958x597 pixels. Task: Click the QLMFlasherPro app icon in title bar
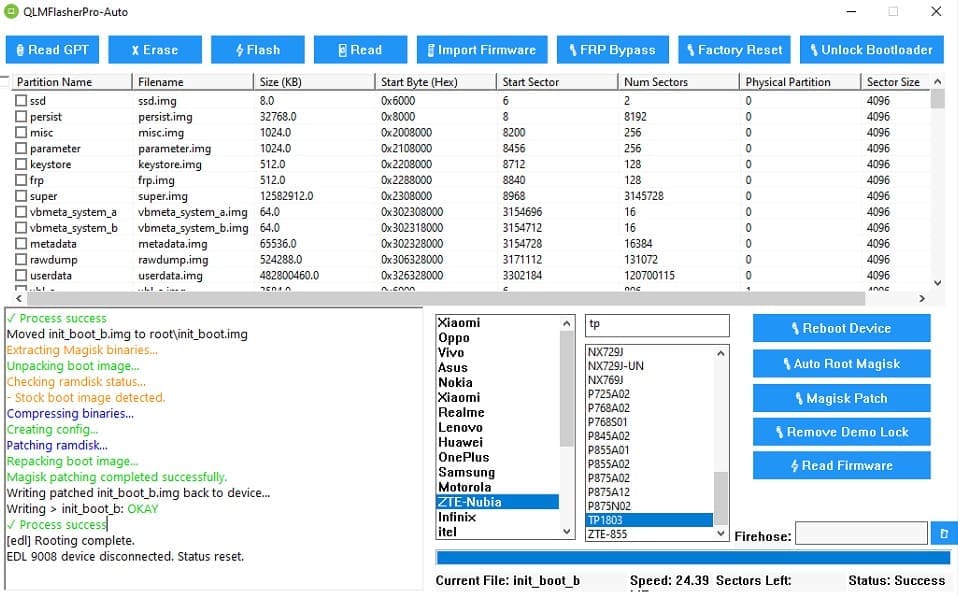point(11,12)
